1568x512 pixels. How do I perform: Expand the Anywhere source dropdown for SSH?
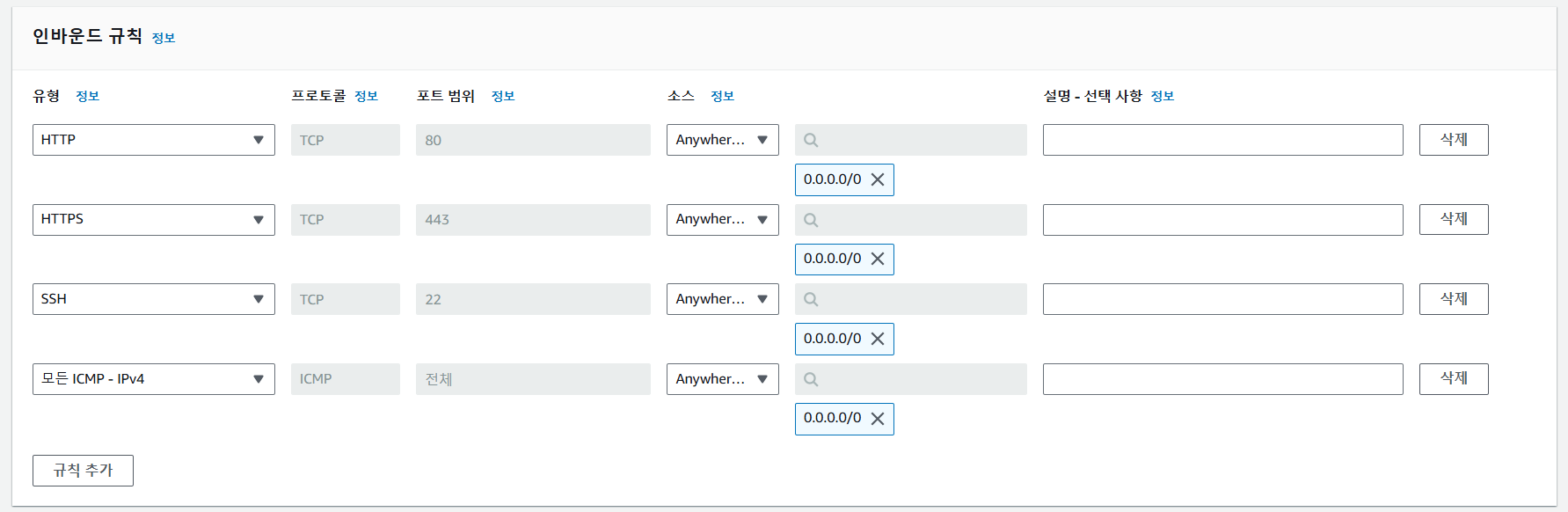pos(723,299)
